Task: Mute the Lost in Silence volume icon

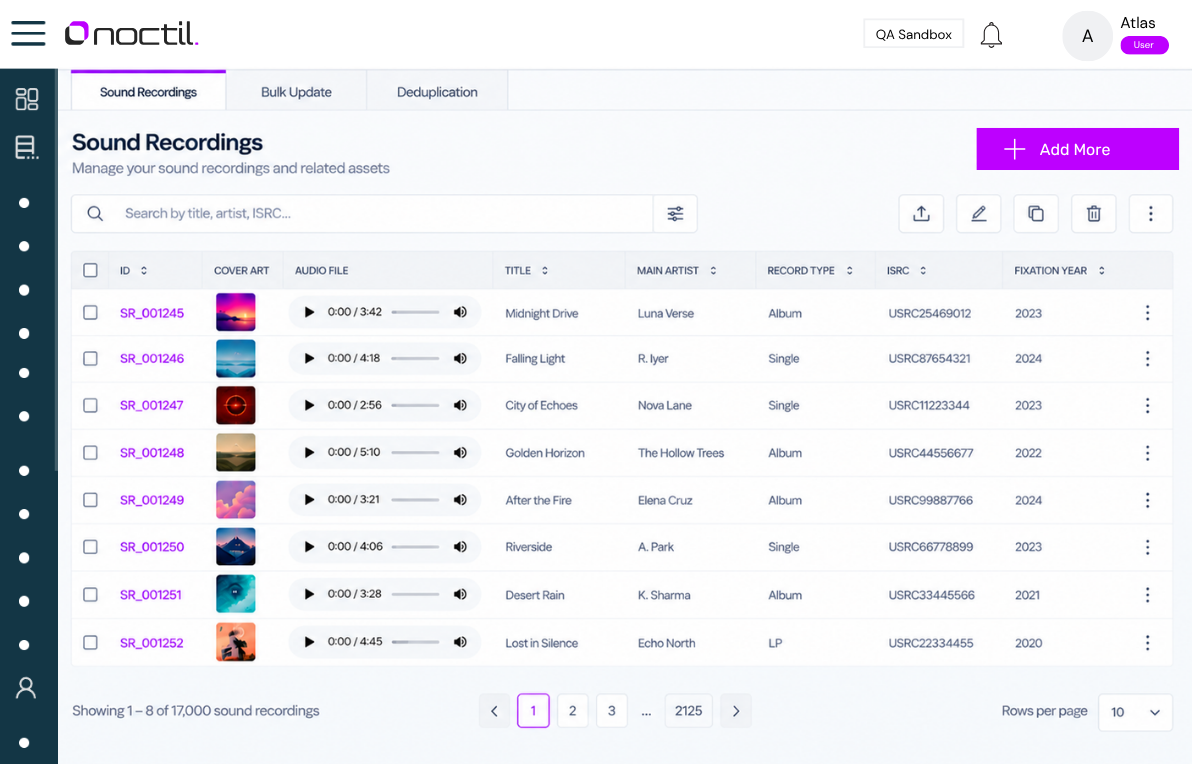Action: pos(460,642)
